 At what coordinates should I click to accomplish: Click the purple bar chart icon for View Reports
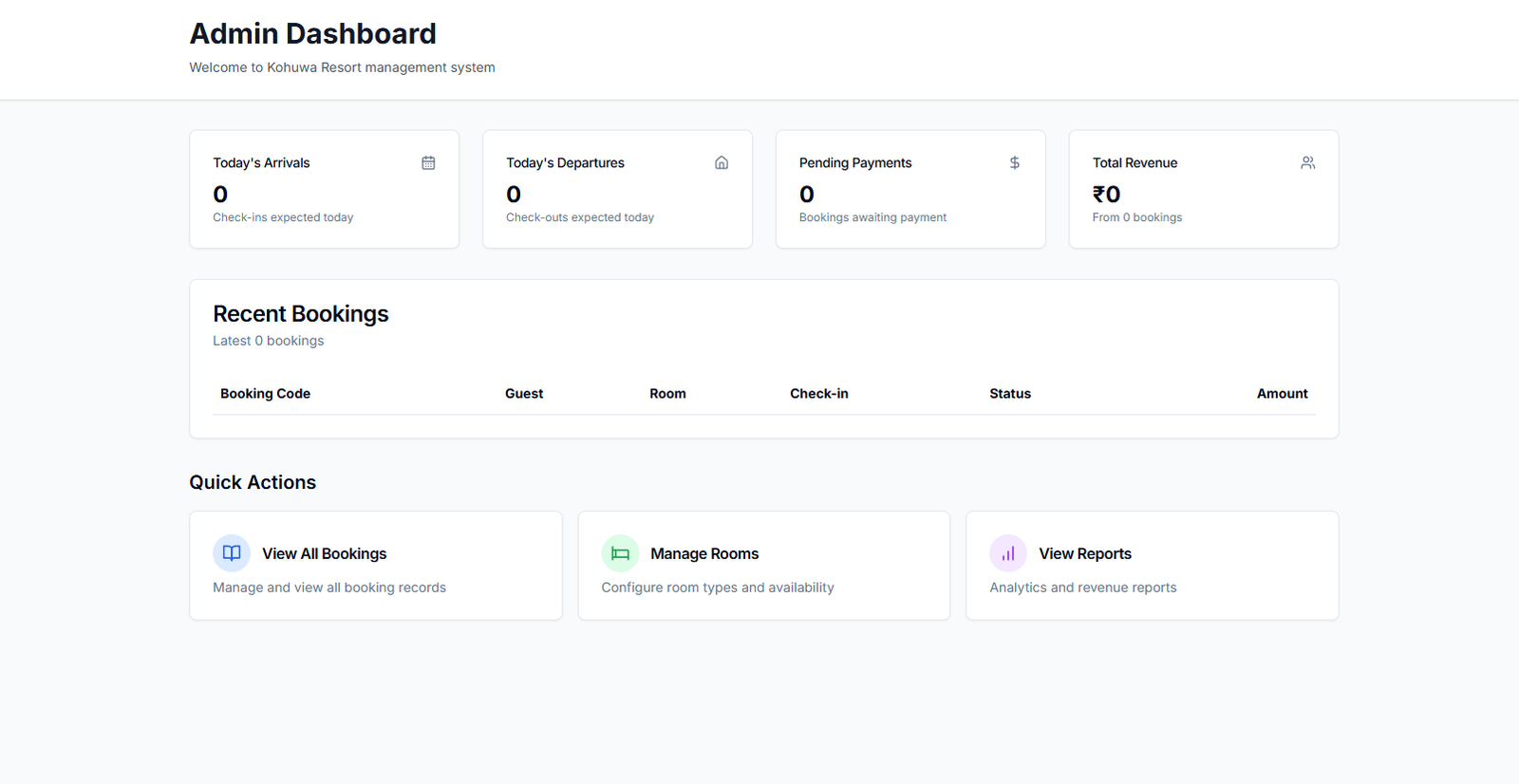(x=1008, y=553)
